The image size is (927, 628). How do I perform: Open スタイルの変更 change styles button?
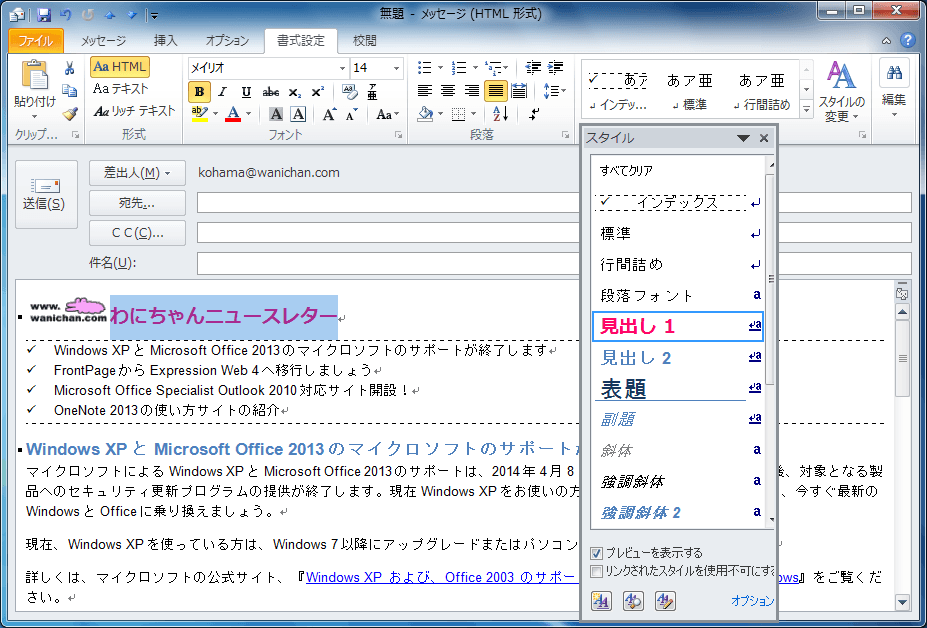point(841,91)
